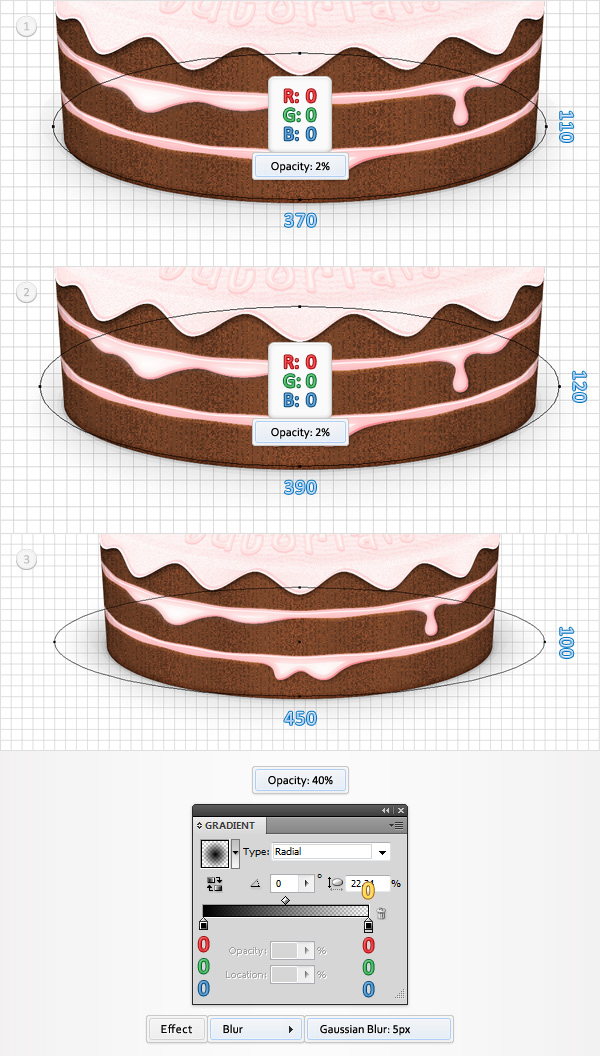Select the right transparent gradient stop
The image size is (600, 1056).
368,926
